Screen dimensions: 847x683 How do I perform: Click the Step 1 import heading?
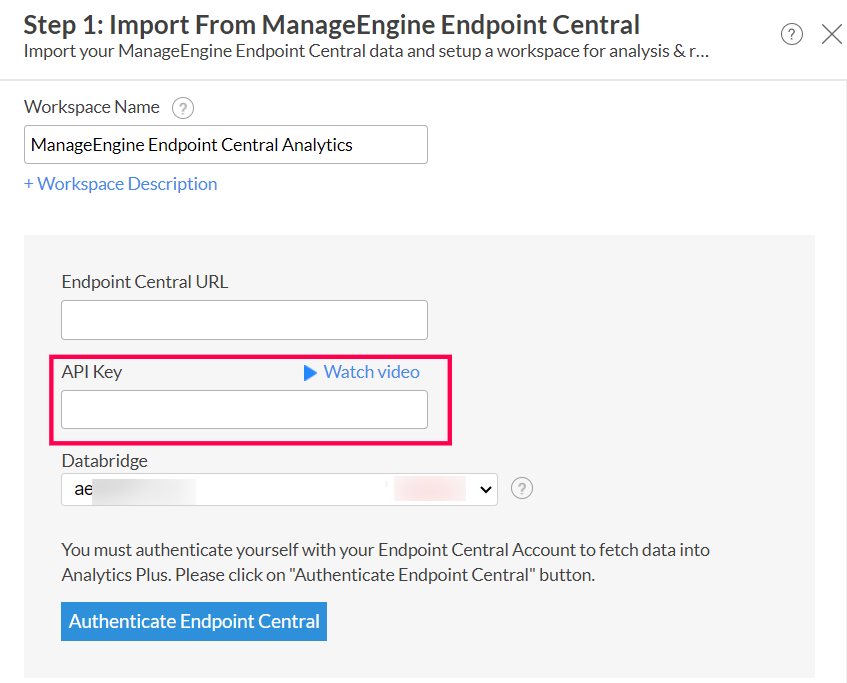[x=332, y=24]
